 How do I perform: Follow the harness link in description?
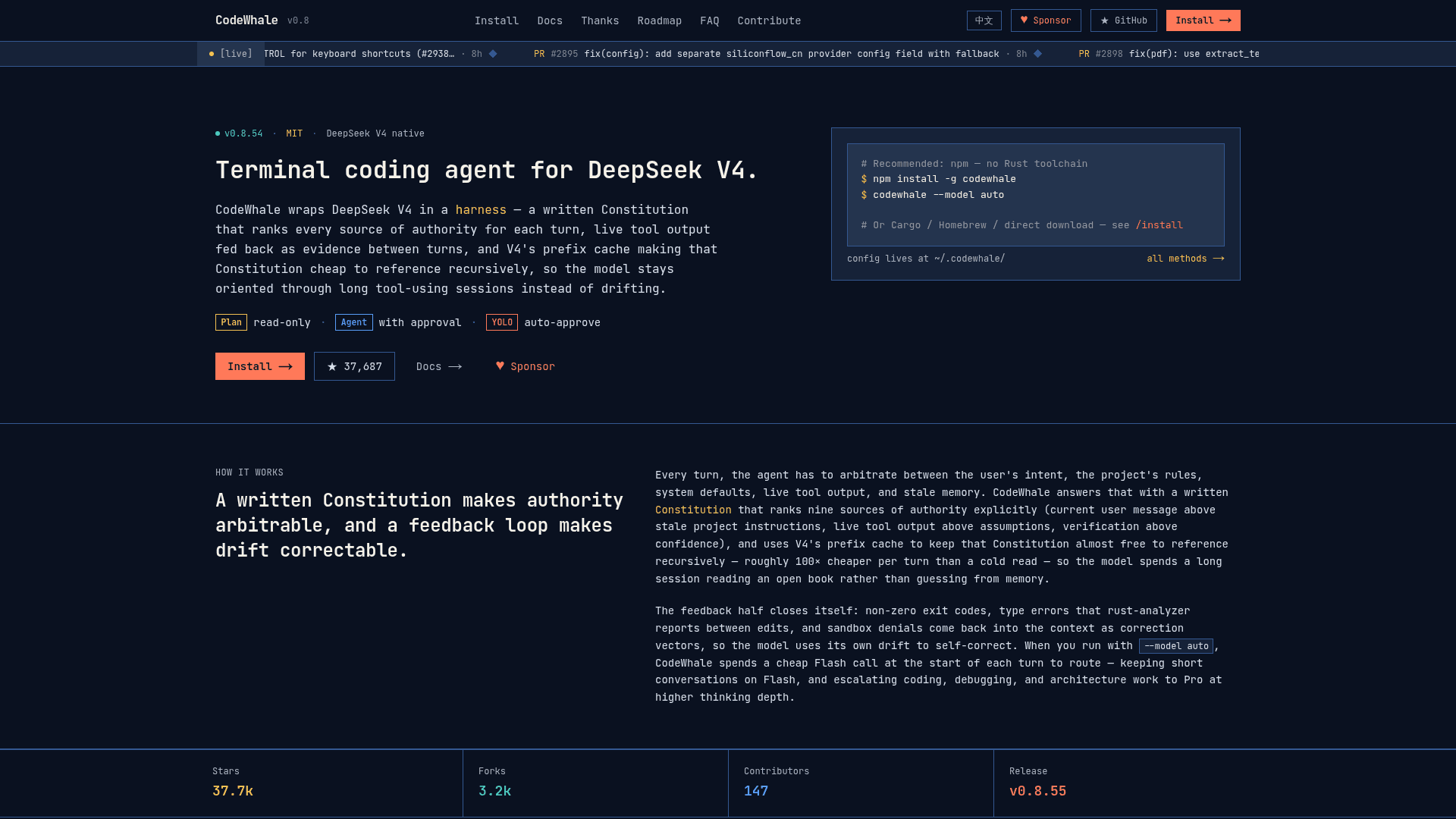pyautogui.click(x=481, y=210)
